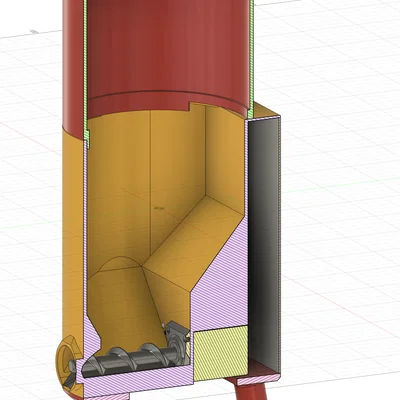Select the yellow hatched block beside the auger

click(221, 353)
